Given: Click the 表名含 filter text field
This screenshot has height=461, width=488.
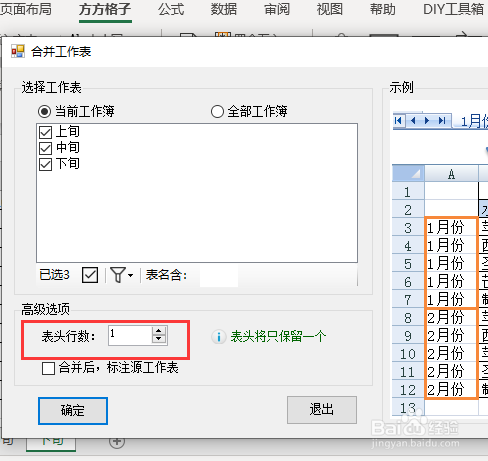Looking at the screenshot, I should [x=219, y=275].
